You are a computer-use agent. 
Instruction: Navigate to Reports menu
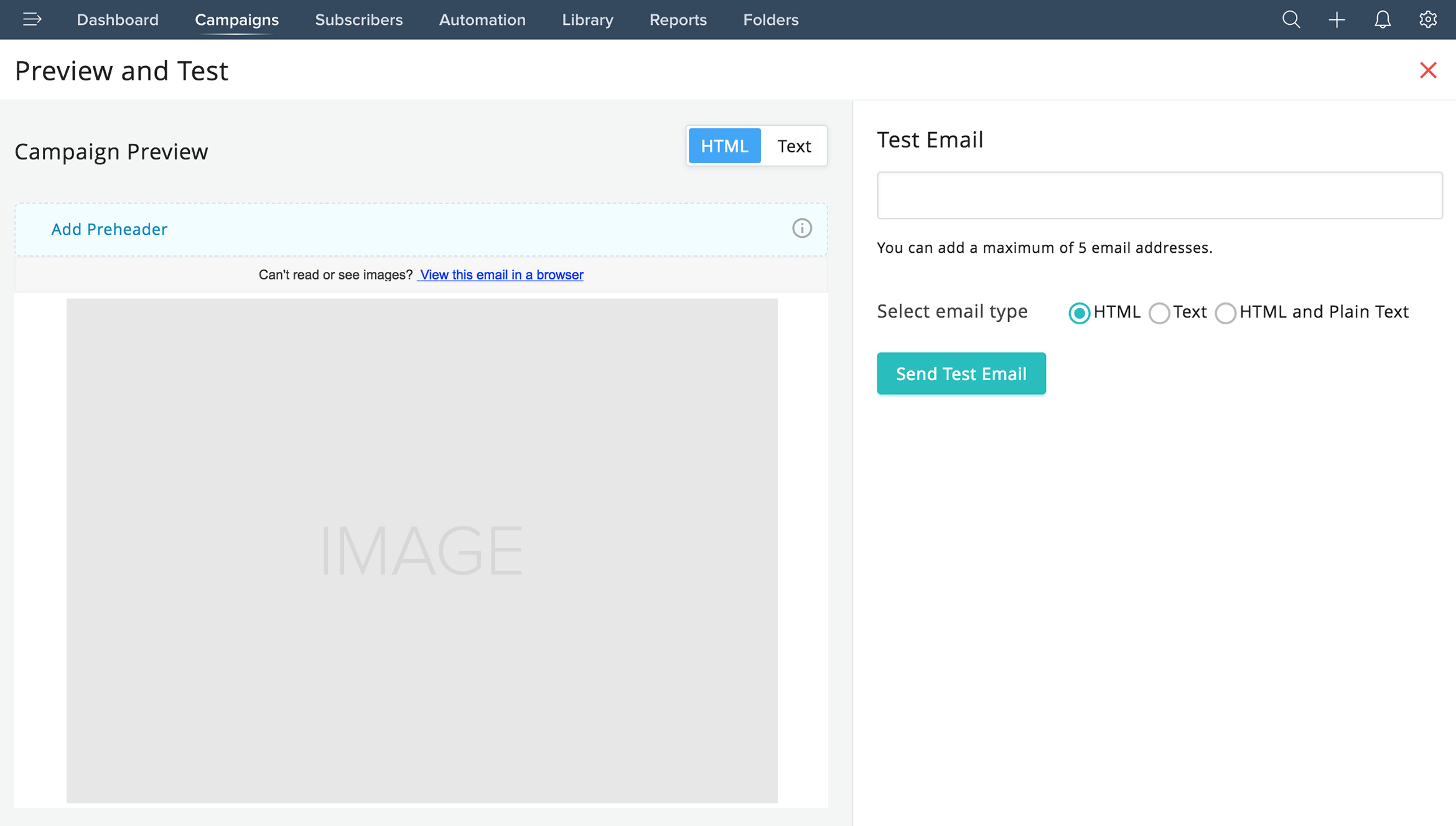coord(678,19)
